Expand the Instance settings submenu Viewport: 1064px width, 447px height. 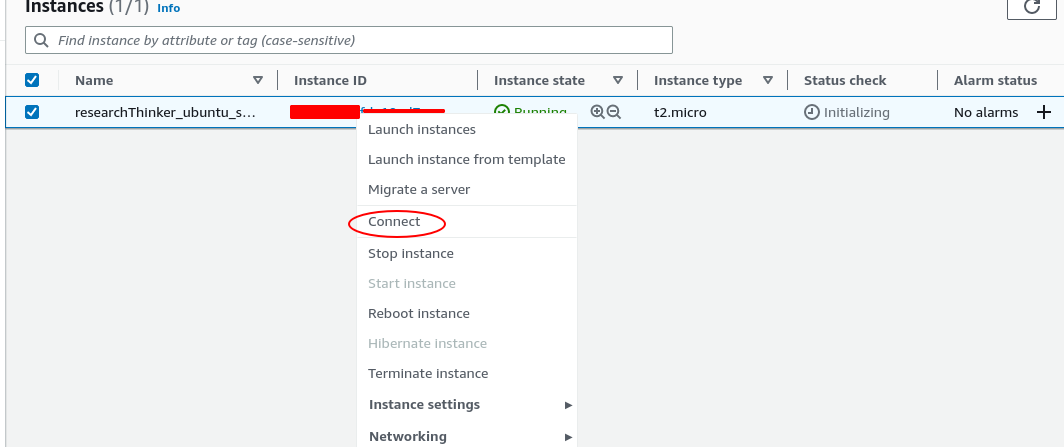pyautogui.click(x=467, y=404)
